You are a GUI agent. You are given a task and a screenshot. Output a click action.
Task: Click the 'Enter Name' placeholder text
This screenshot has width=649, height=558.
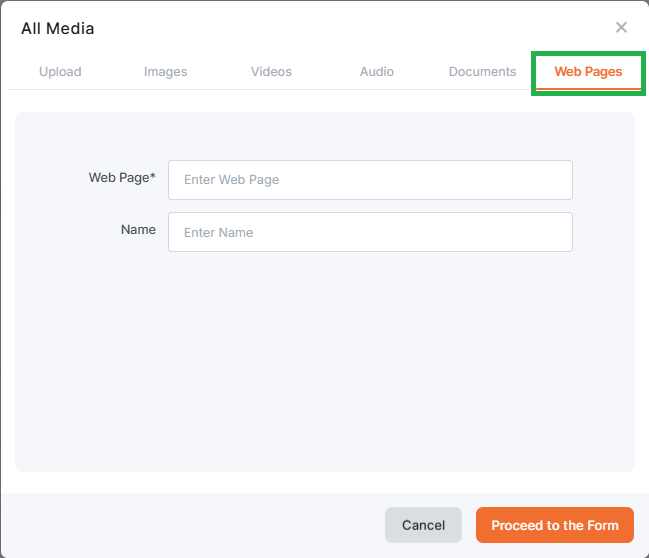218,233
